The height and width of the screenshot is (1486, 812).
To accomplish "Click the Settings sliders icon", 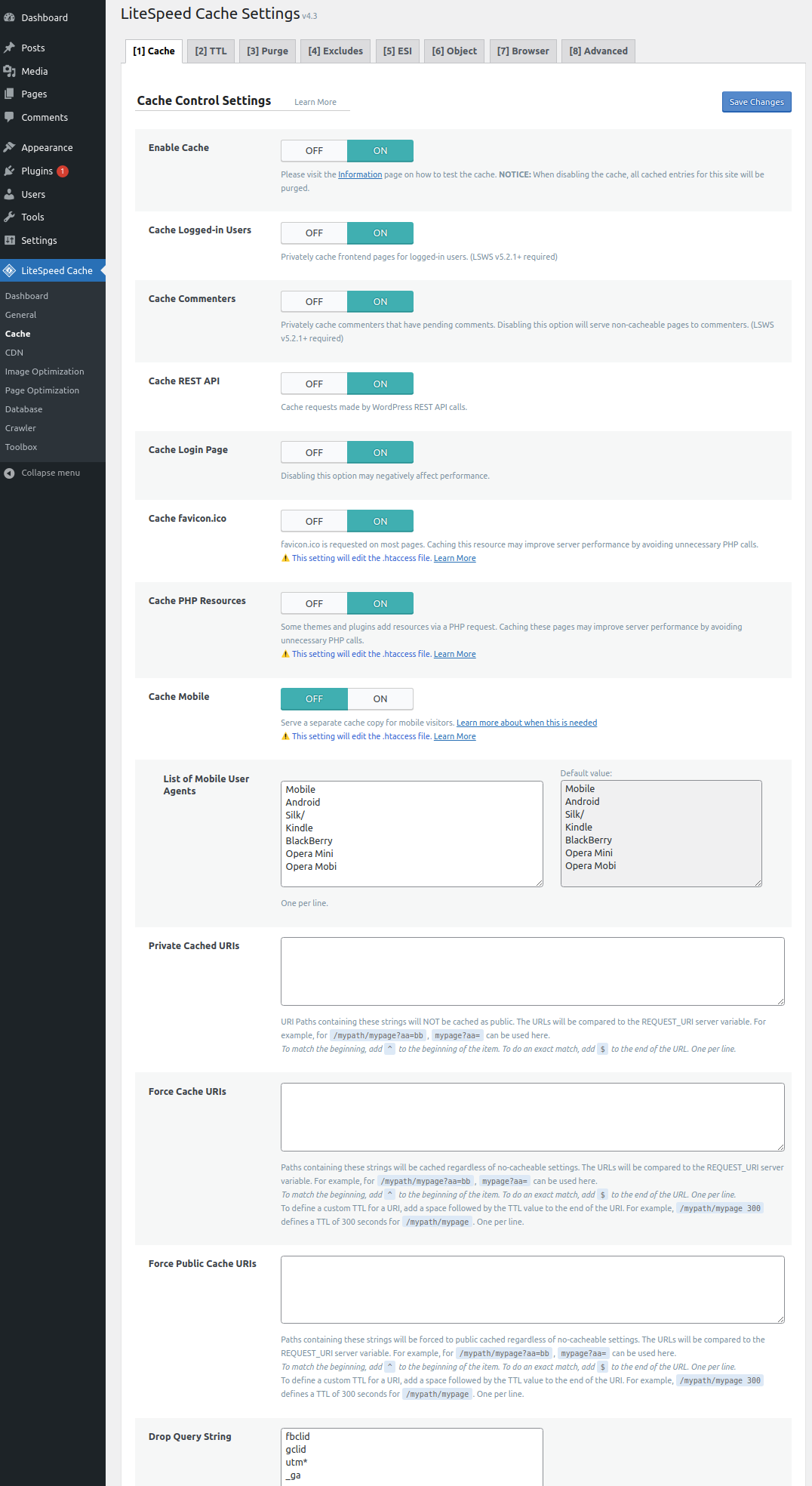I will pos(10,240).
